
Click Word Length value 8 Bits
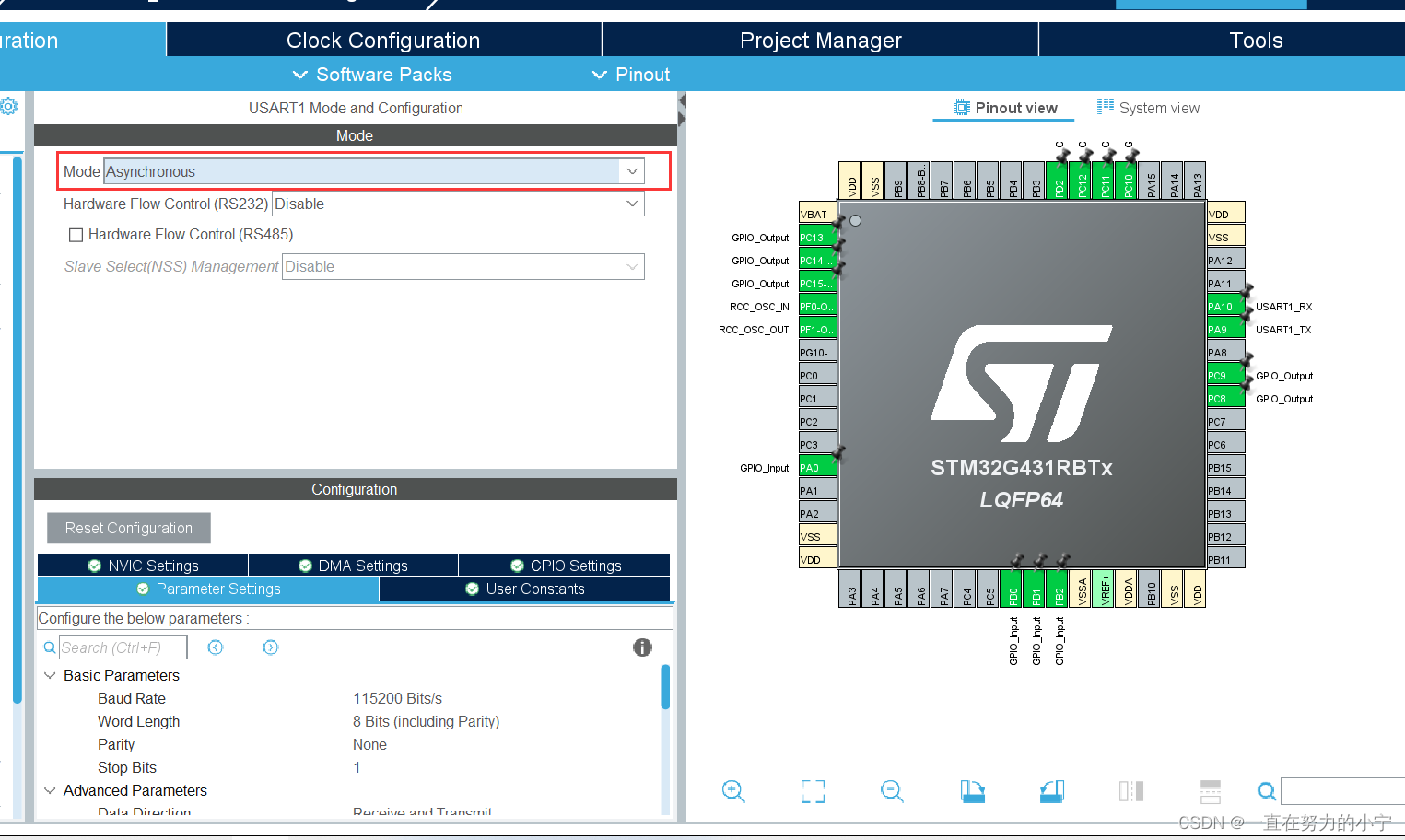click(x=426, y=721)
